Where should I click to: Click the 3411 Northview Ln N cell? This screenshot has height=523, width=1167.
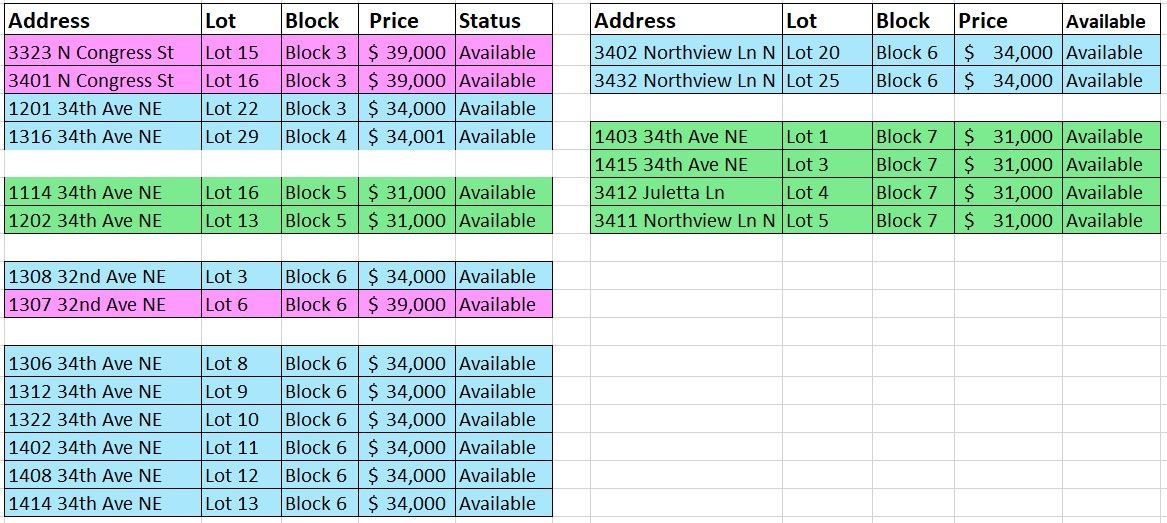(x=686, y=220)
